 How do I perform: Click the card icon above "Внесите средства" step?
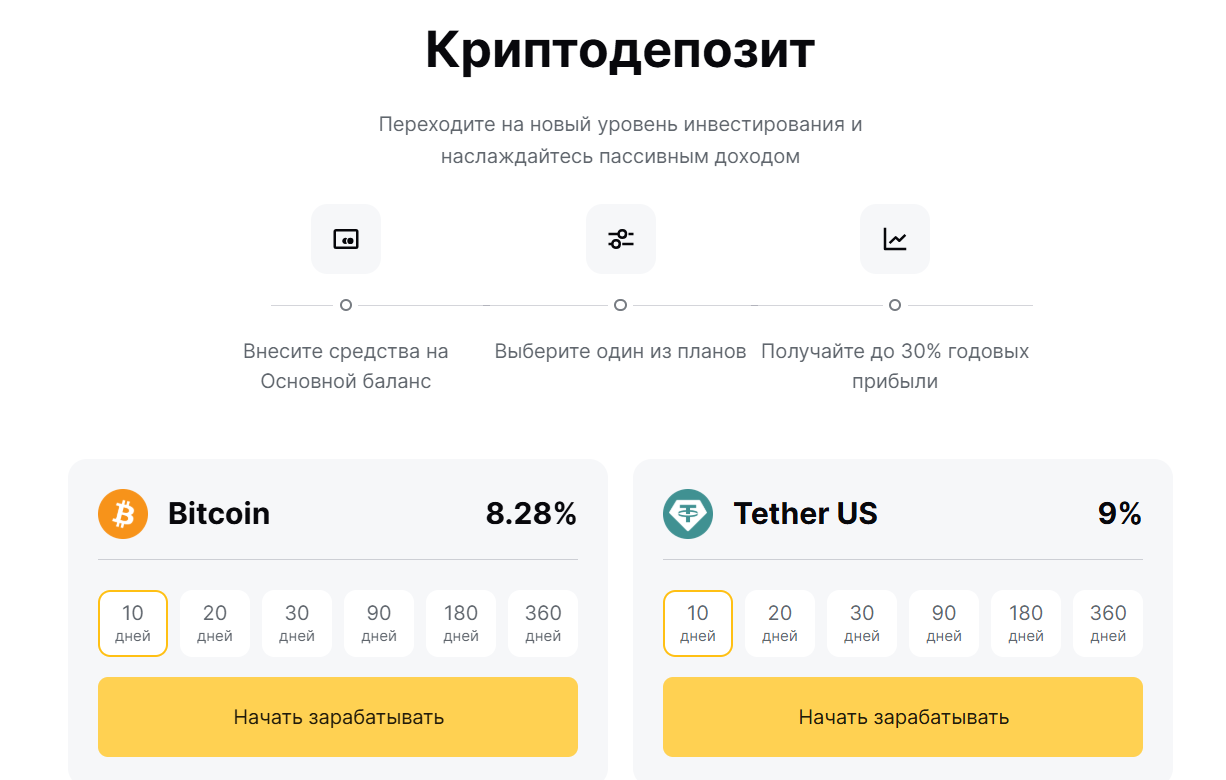point(345,238)
